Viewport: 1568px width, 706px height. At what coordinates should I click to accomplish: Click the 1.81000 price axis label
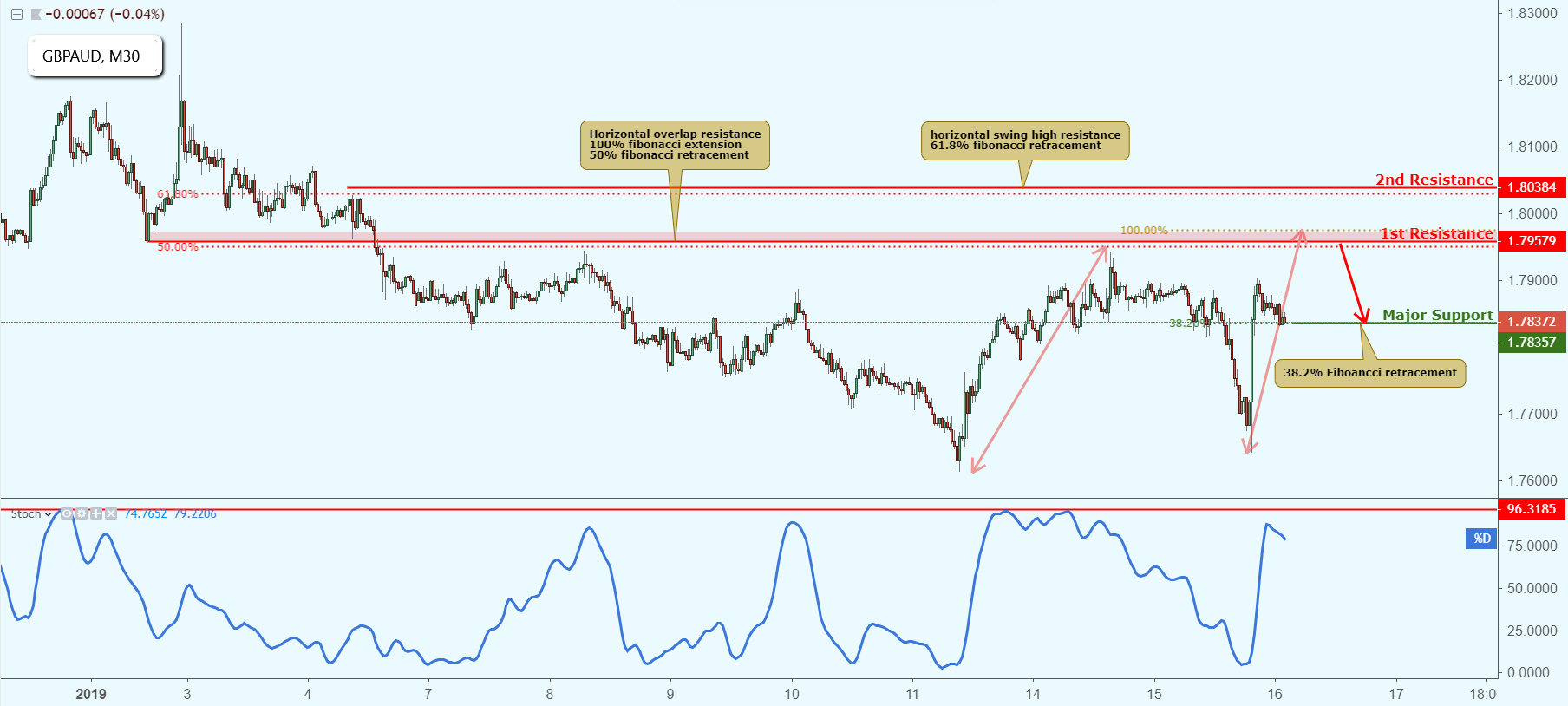coord(1532,147)
